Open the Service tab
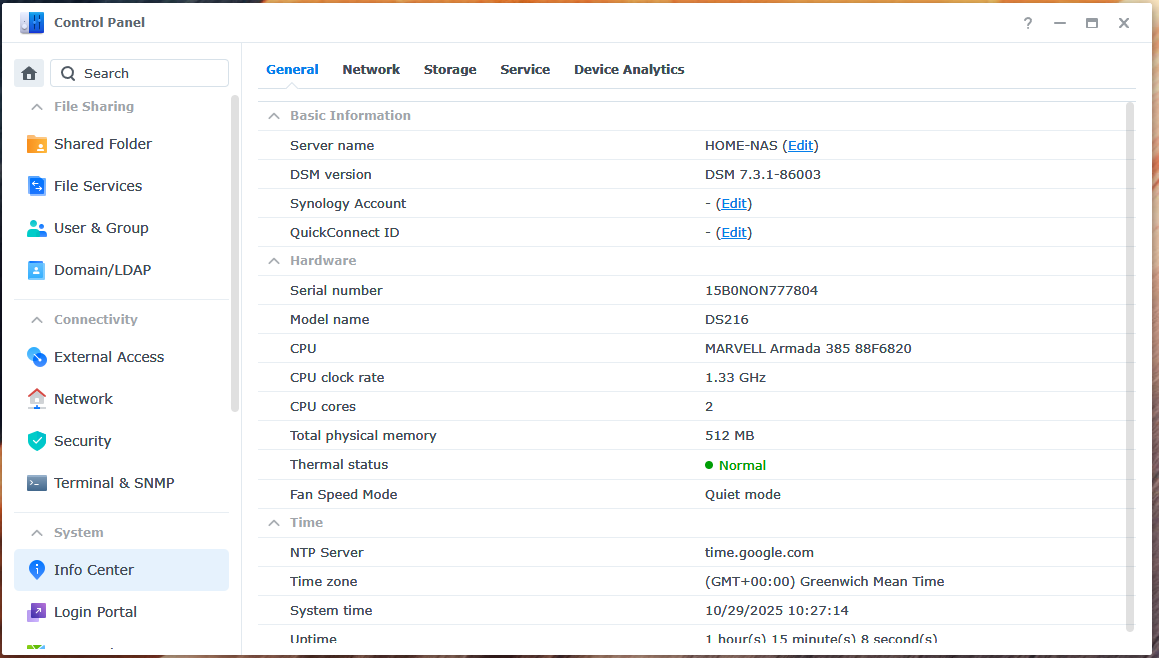This screenshot has height=658, width=1159. (x=525, y=69)
